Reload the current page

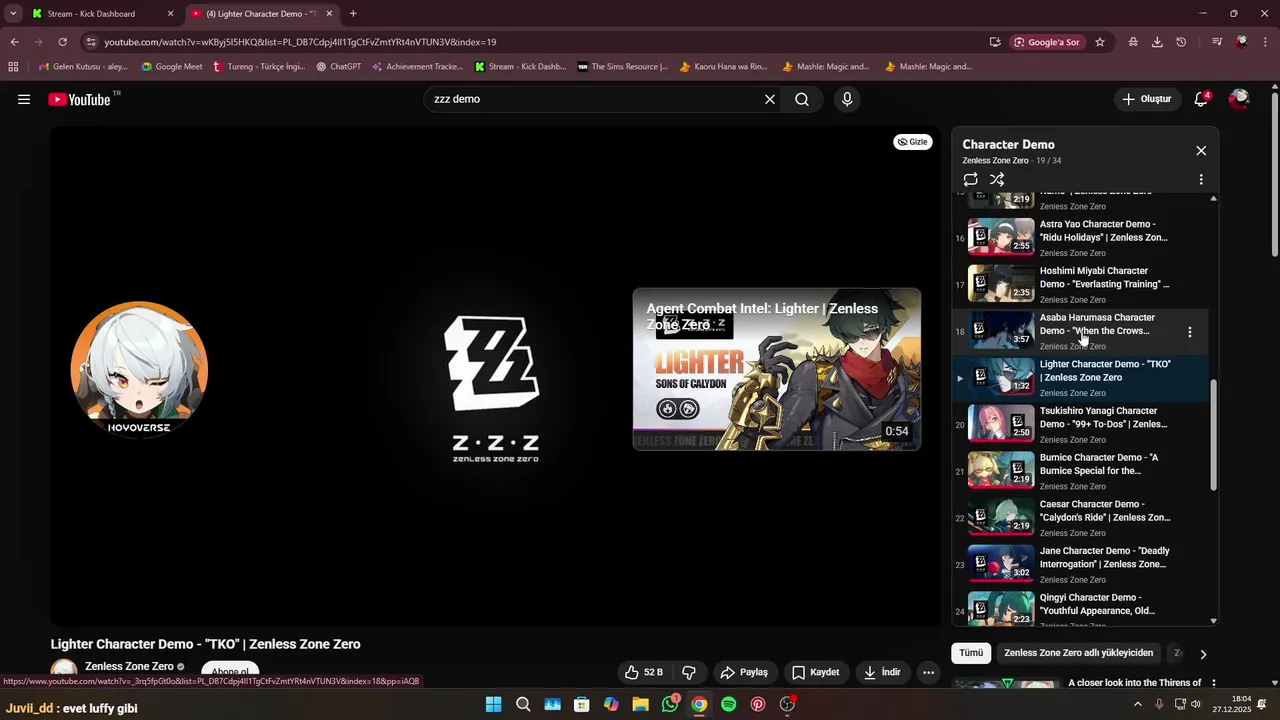(x=62, y=42)
